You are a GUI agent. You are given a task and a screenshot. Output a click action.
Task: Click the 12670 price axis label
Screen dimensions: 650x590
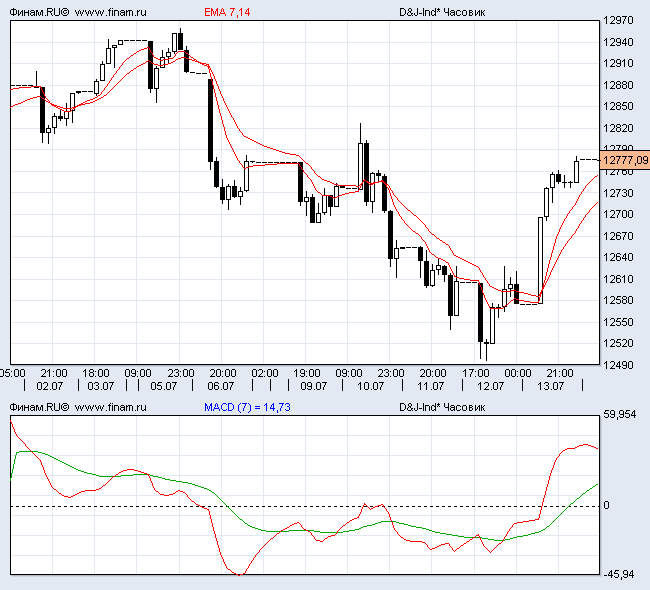point(618,236)
